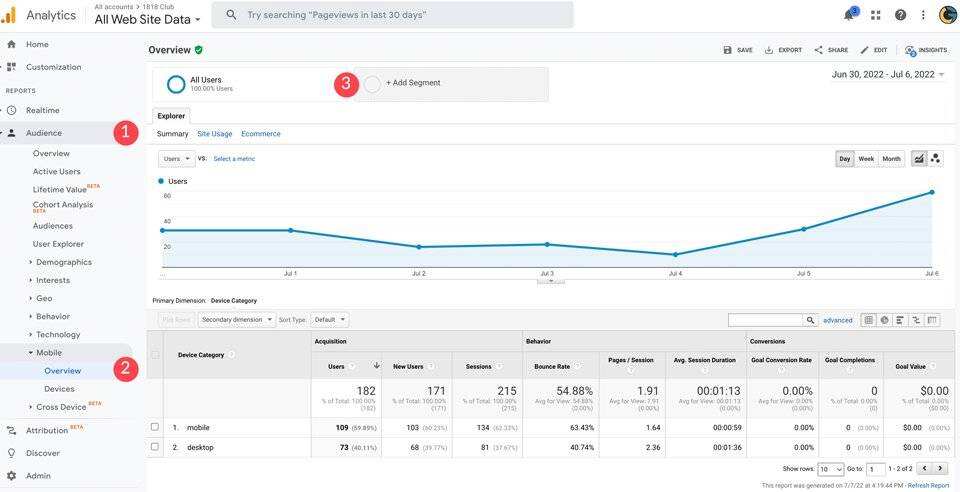This screenshot has width=960, height=492.
Task: Click the table search input field
Action: (x=765, y=320)
